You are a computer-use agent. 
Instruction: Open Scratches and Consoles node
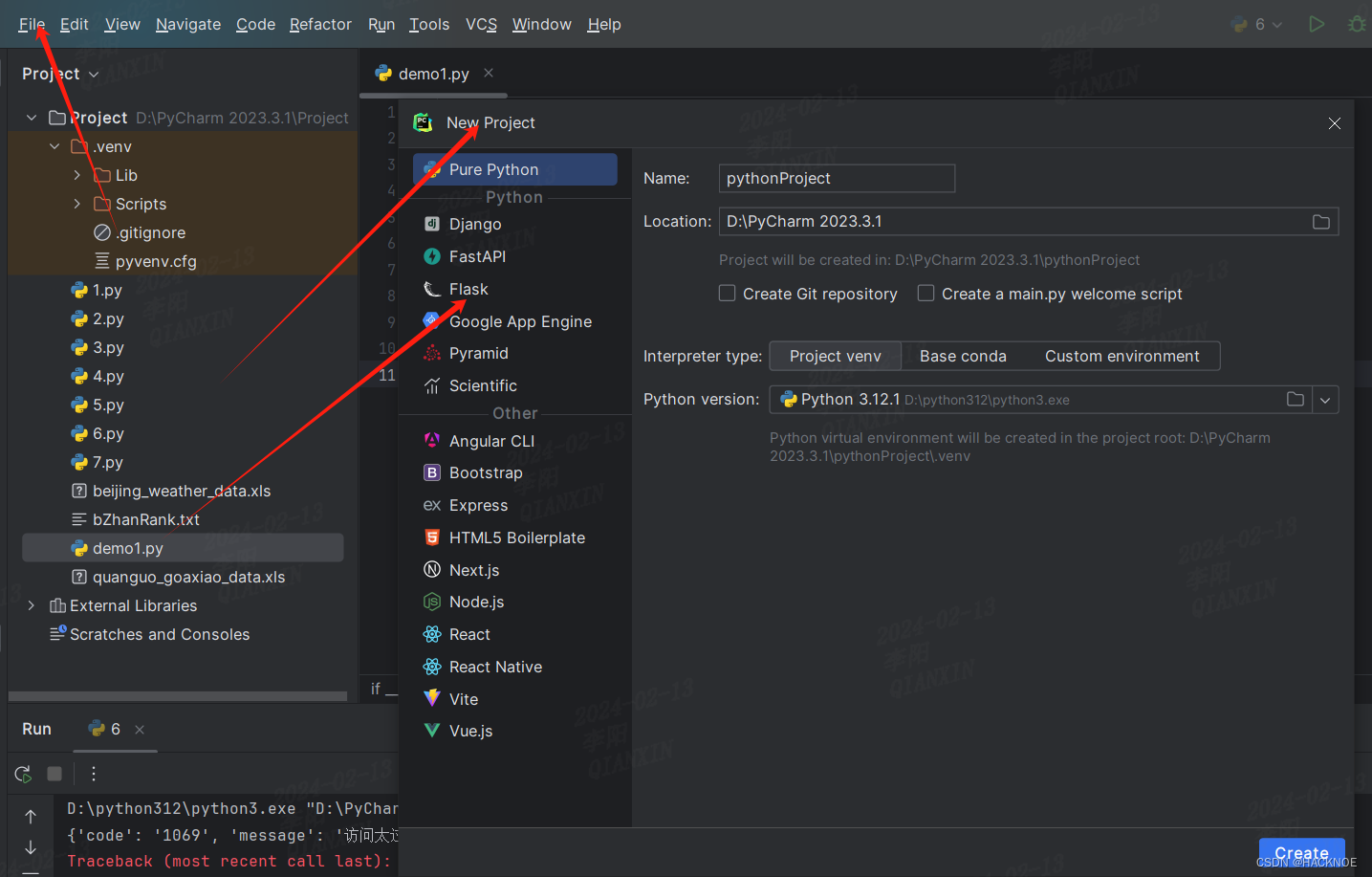point(159,634)
